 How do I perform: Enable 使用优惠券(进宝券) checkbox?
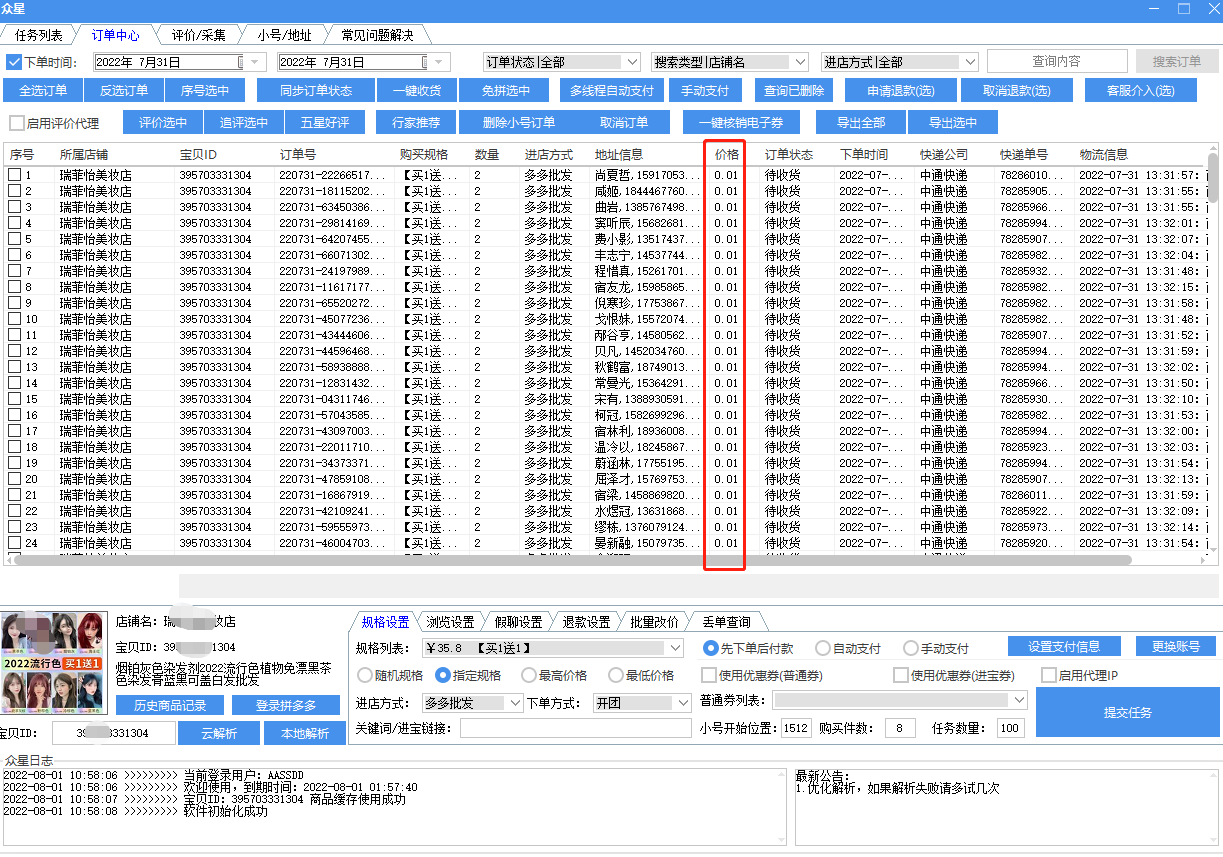pyautogui.click(x=900, y=675)
